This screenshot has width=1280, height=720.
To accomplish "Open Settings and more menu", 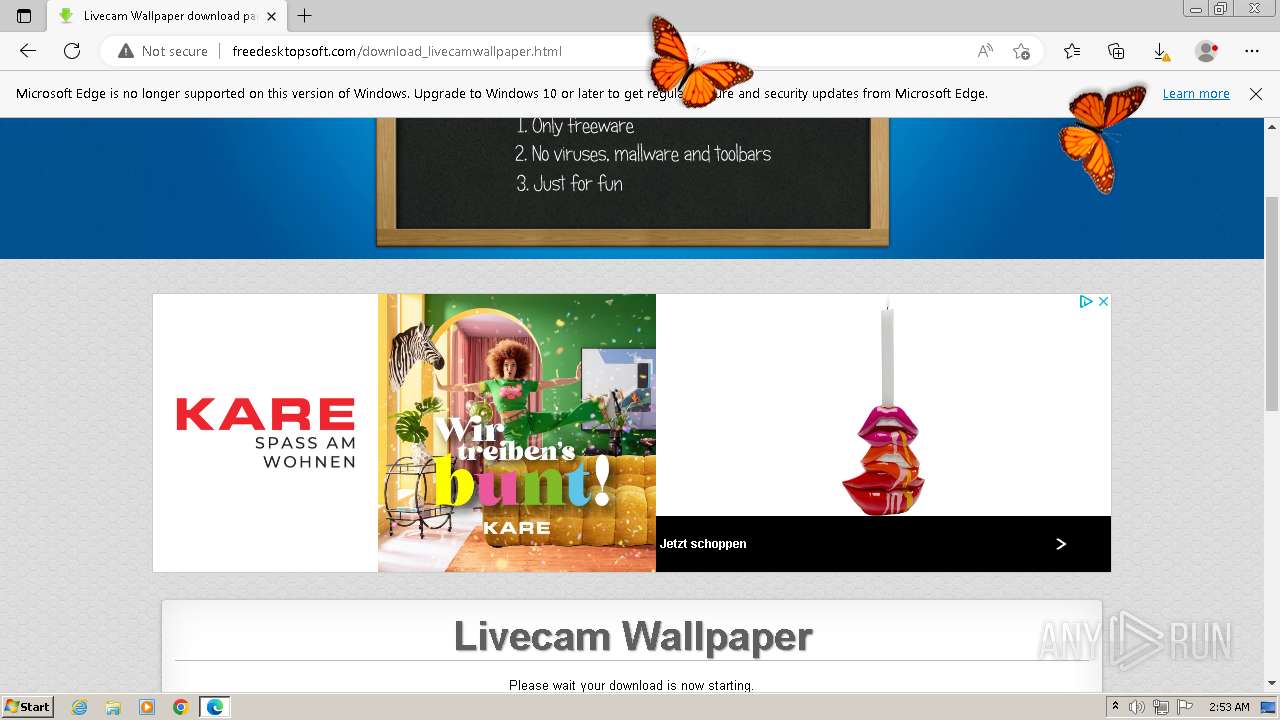I will (x=1252, y=51).
